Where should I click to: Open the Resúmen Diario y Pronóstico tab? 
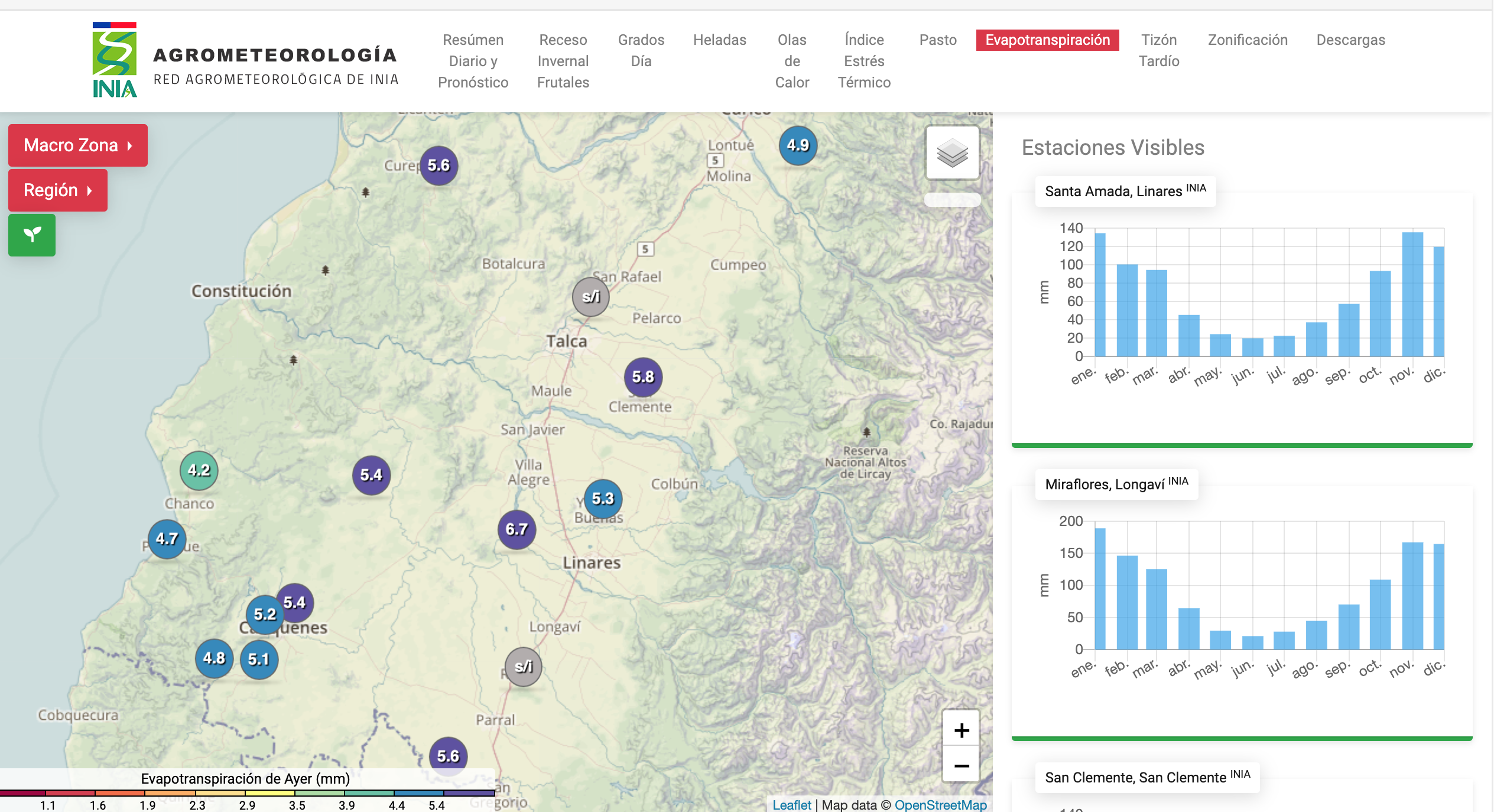(x=473, y=61)
